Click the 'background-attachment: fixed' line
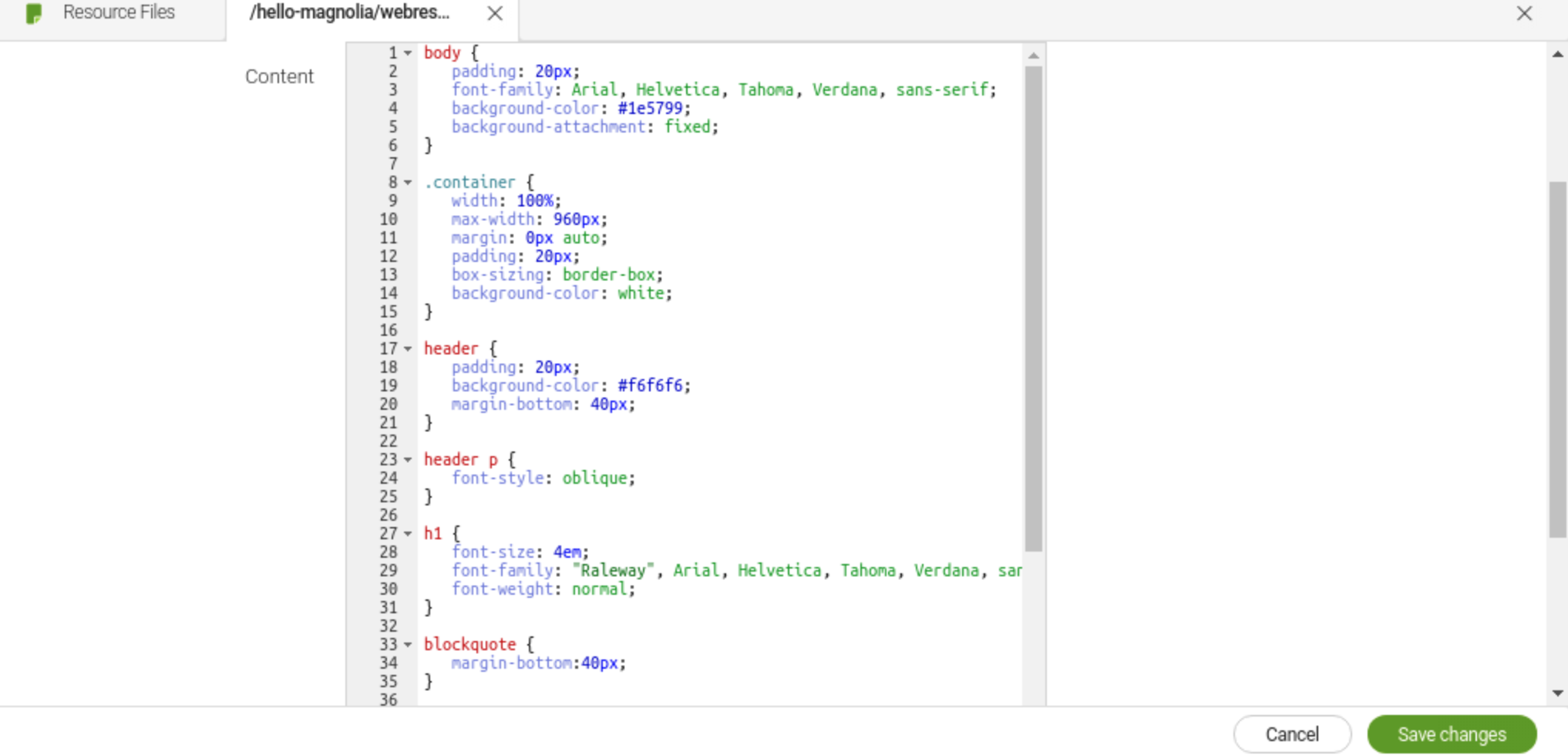 [x=585, y=127]
